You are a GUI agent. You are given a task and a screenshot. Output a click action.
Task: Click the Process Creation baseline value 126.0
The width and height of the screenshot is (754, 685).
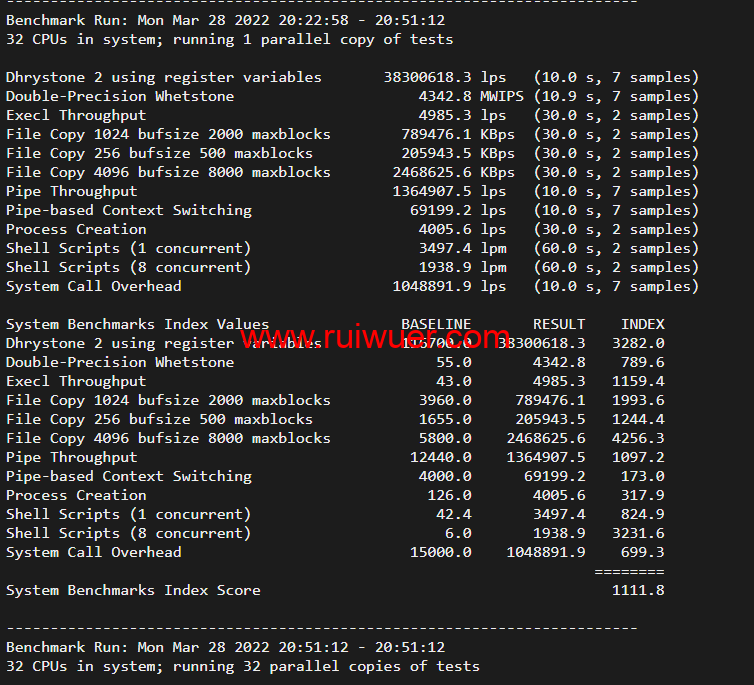449,495
